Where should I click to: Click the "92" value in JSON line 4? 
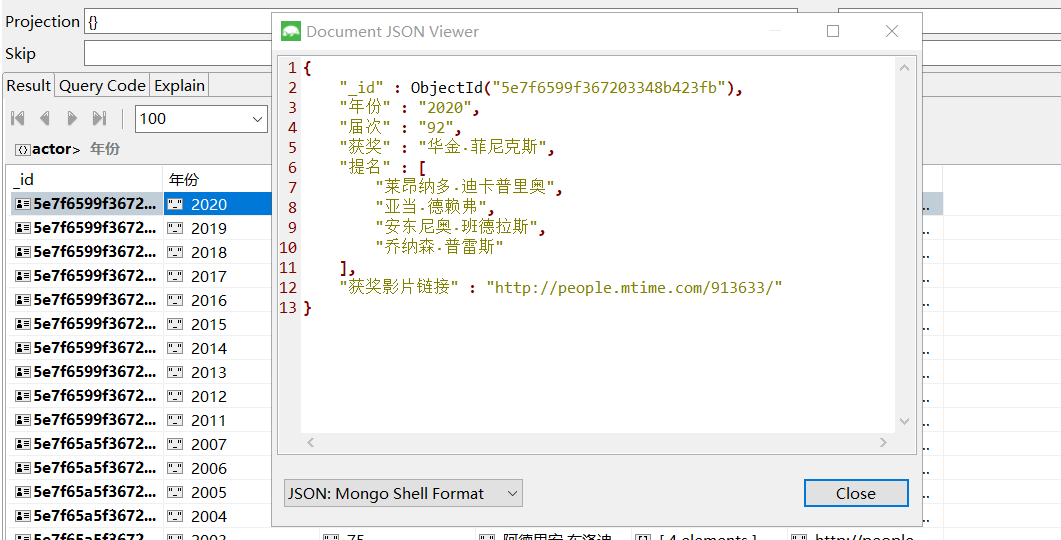pyautogui.click(x=436, y=128)
